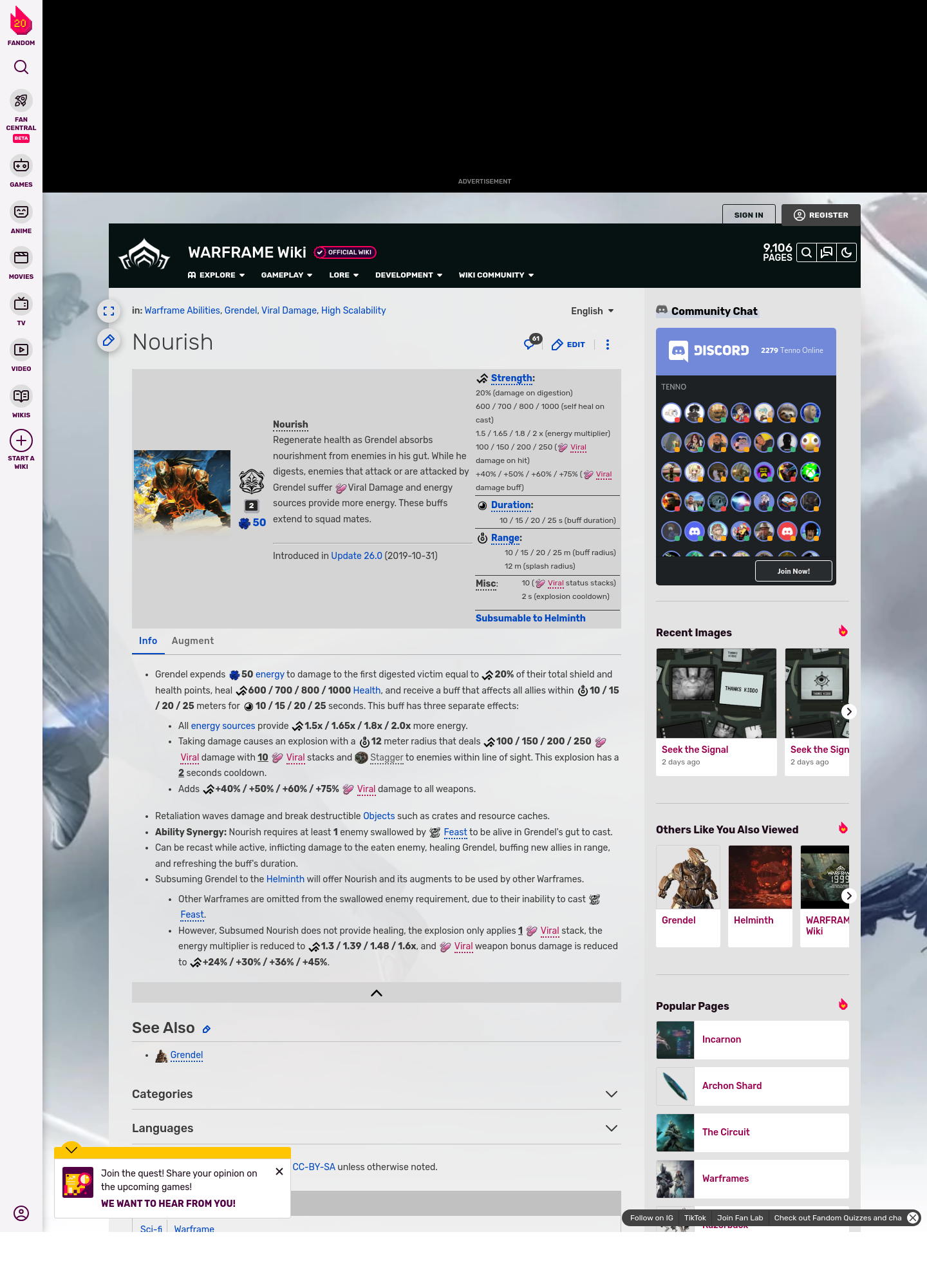Toggle dark theme moon icon

[847, 252]
